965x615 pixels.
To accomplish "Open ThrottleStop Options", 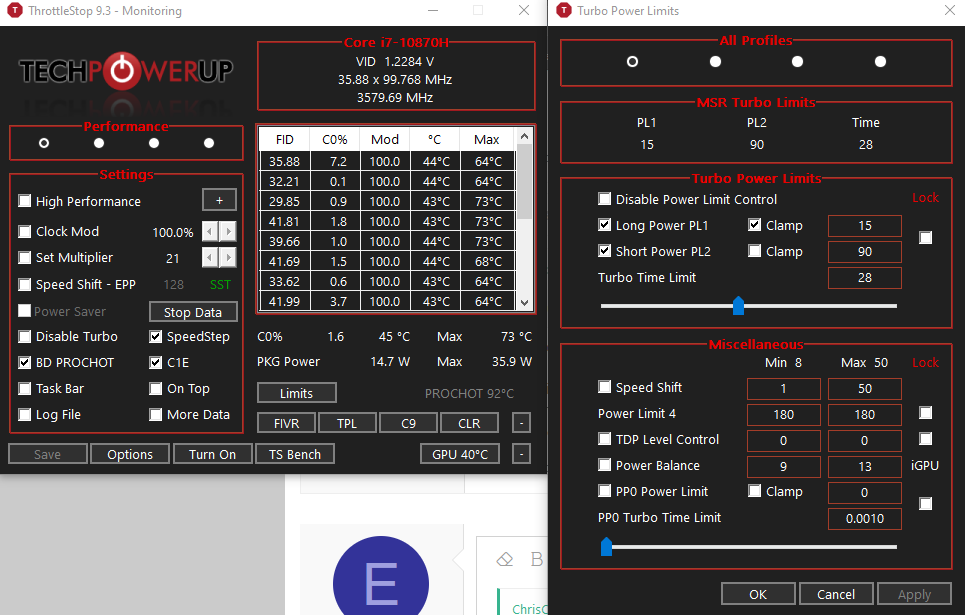I will click(130, 454).
